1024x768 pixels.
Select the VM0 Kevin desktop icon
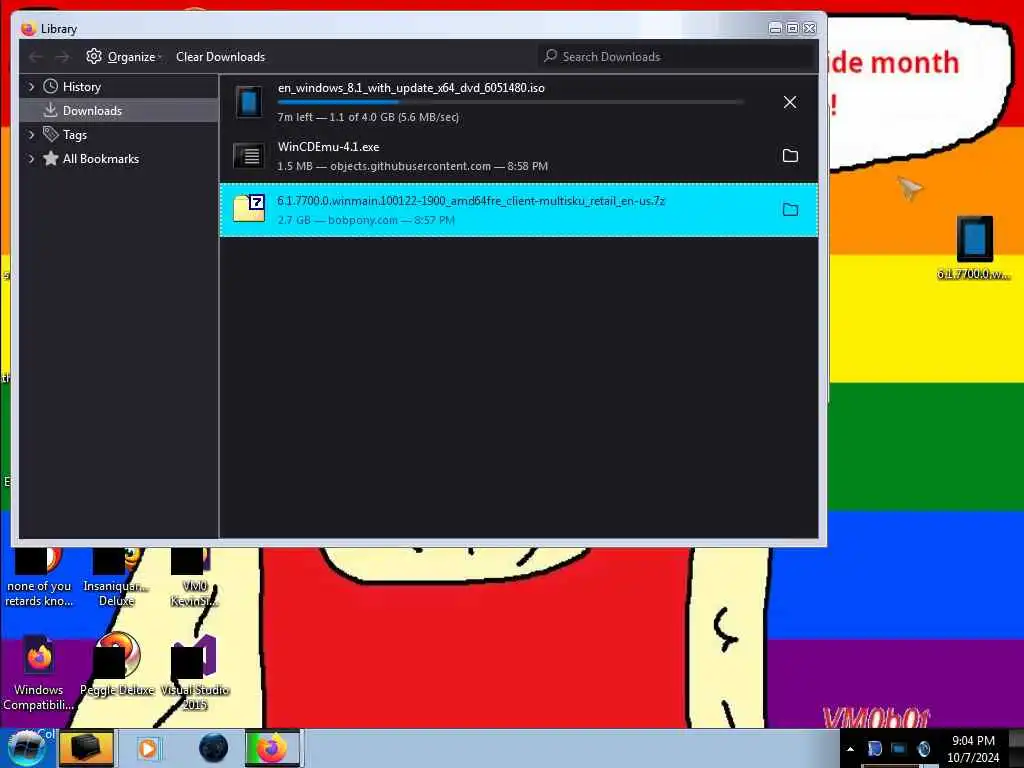point(194,578)
